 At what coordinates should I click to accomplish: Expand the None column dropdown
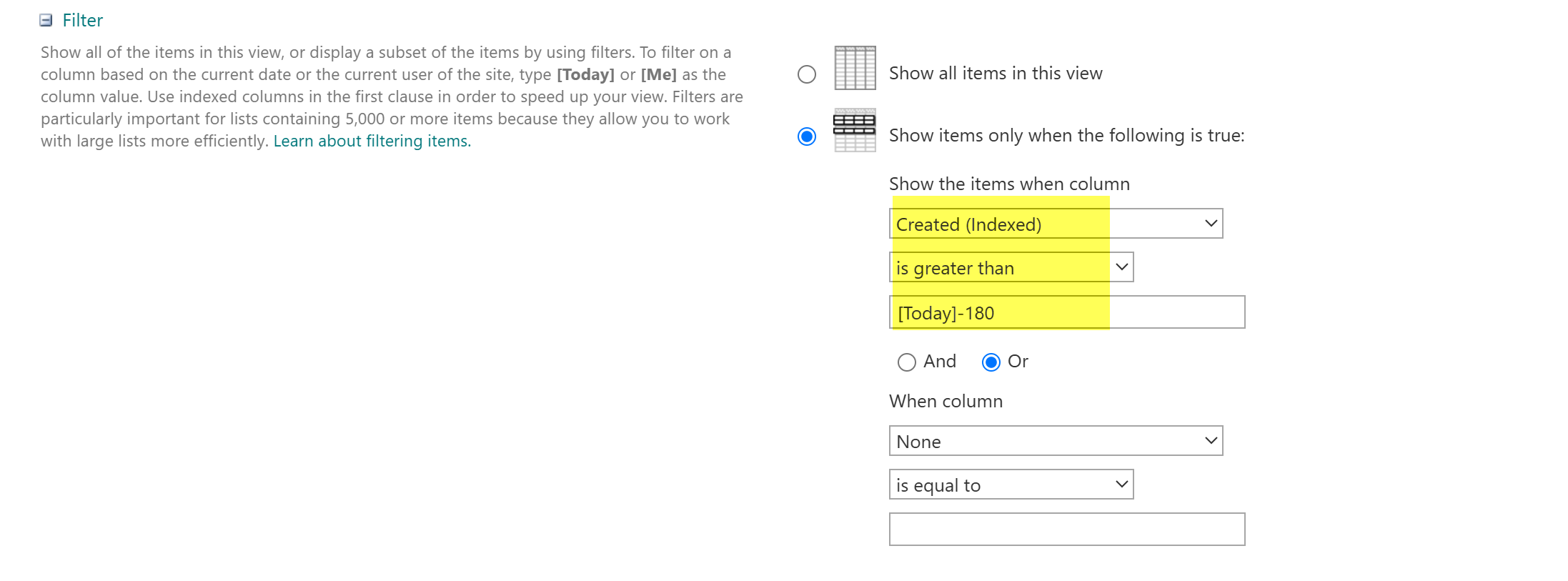[1055, 441]
